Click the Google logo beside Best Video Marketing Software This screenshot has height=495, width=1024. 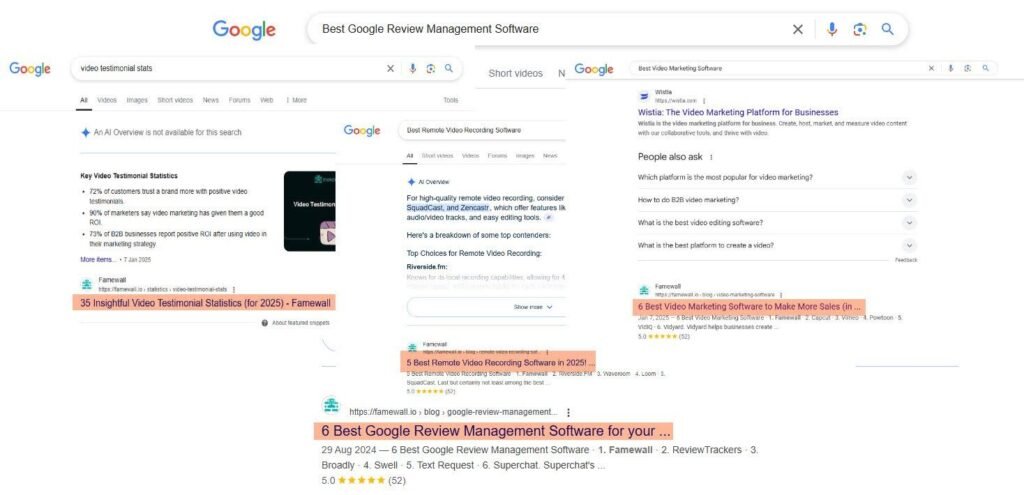click(594, 69)
